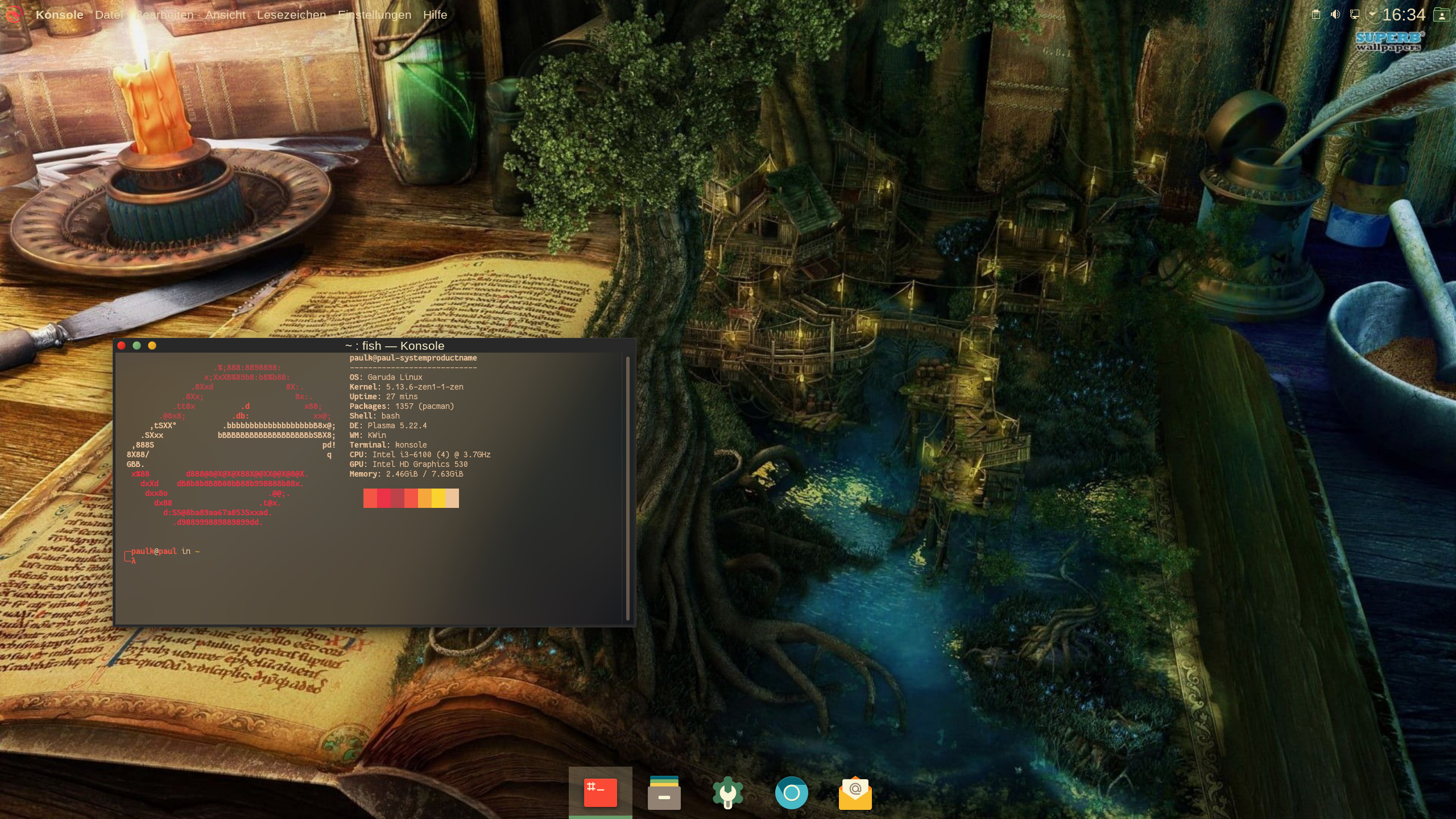The width and height of the screenshot is (1456, 819).
Task: Expand hidden system tray icons arrow
Action: [1372, 14]
